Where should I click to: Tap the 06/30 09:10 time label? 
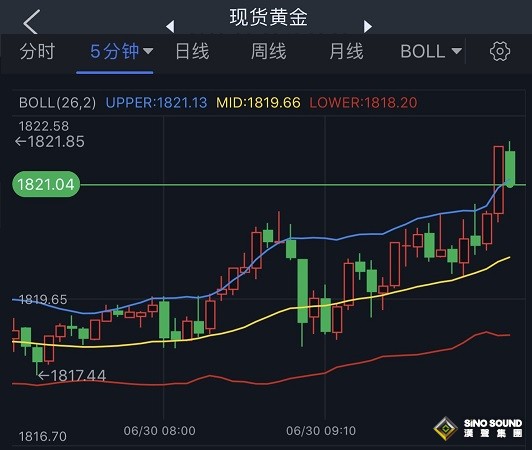321,431
